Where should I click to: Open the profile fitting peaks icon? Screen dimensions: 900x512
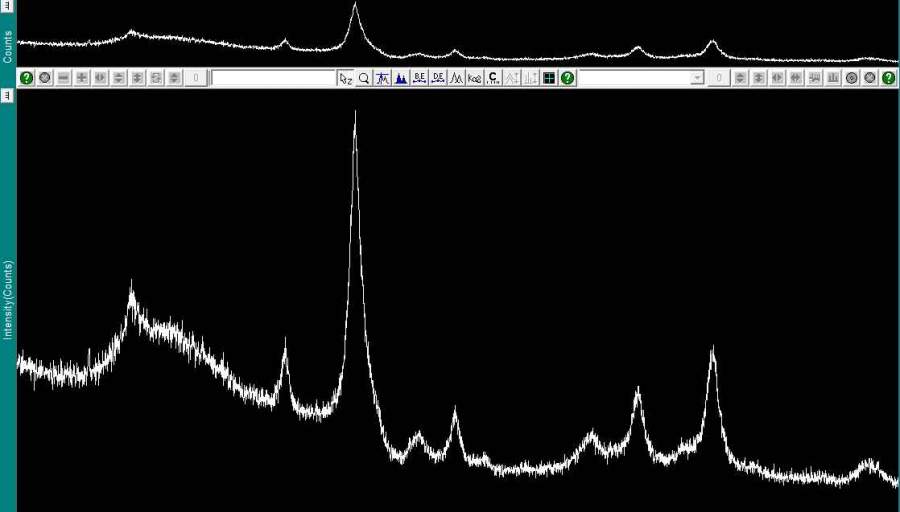click(x=456, y=78)
